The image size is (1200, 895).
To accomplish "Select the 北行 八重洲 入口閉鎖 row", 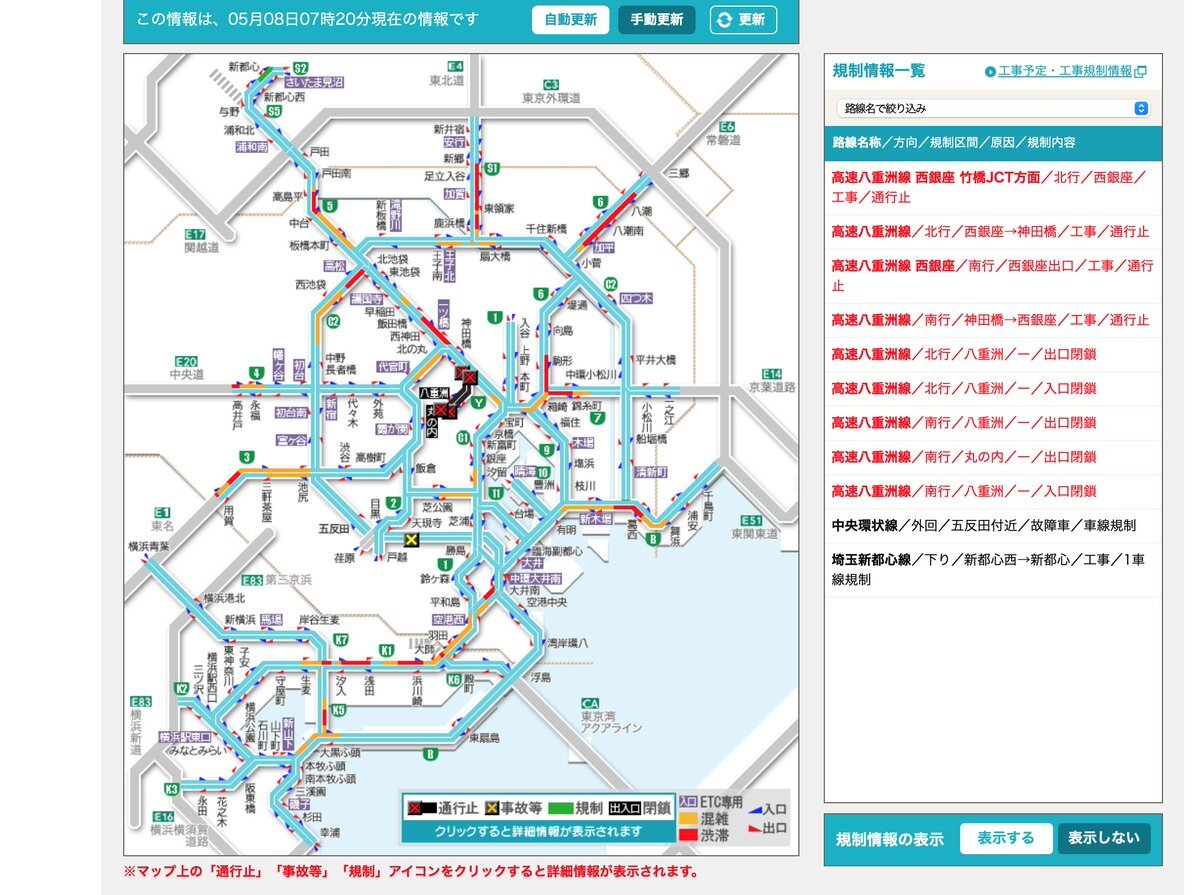I will (x=993, y=389).
